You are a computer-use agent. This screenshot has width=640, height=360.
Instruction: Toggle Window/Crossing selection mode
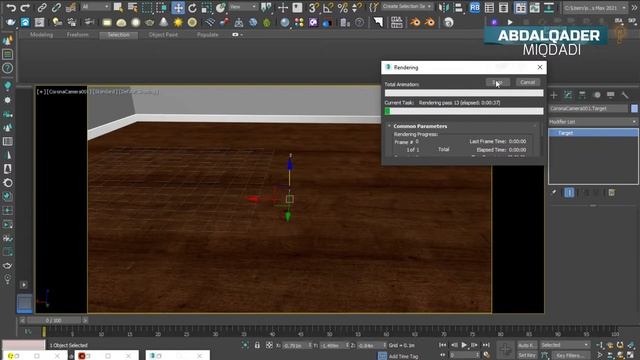162,7
